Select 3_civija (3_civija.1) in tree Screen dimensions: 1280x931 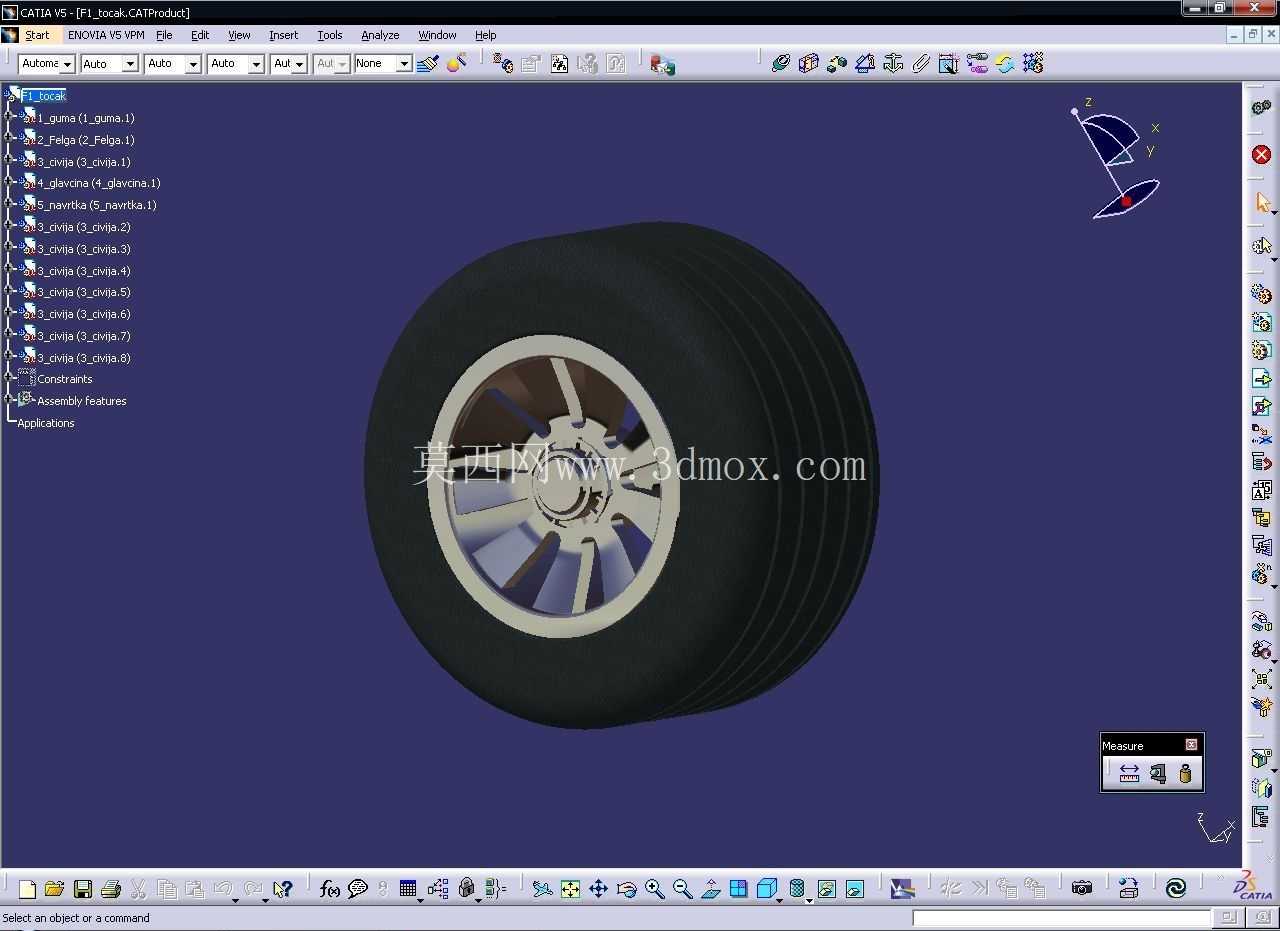point(84,162)
